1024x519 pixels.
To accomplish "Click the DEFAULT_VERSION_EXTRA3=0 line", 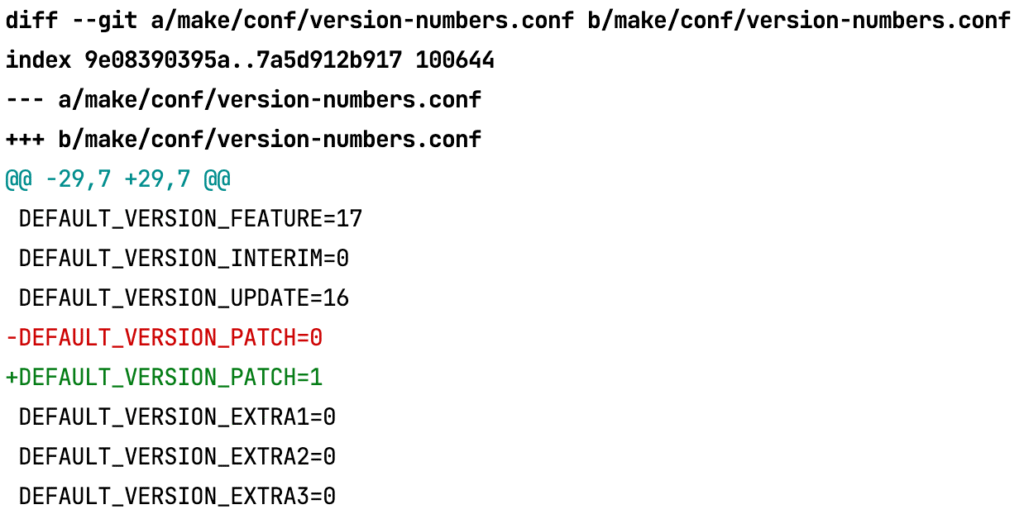I will pyautogui.click(x=177, y=495).
